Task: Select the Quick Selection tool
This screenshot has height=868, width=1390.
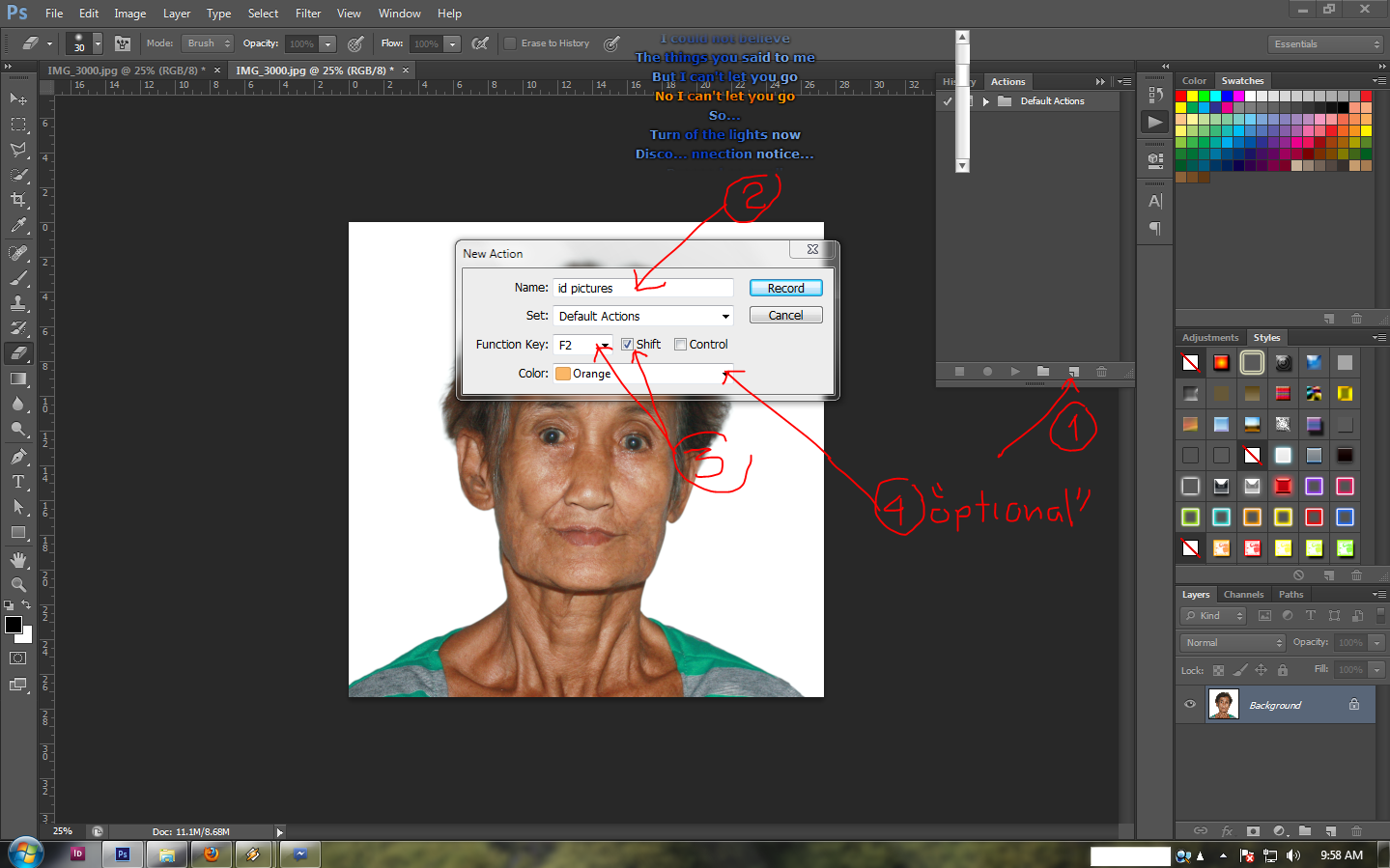Action: pos(18,175)
